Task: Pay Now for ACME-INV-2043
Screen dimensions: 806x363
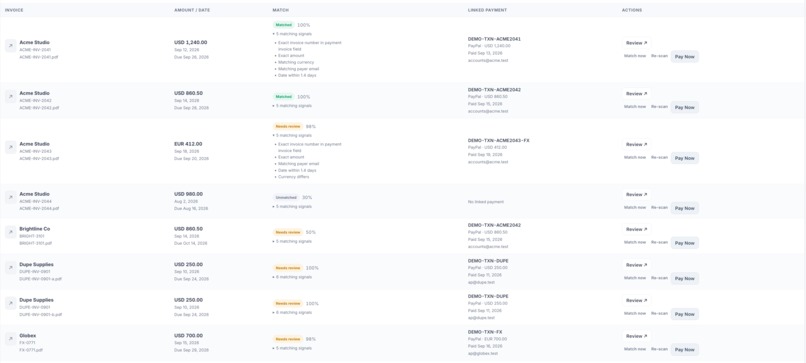Action: click(x=685, y=158)
